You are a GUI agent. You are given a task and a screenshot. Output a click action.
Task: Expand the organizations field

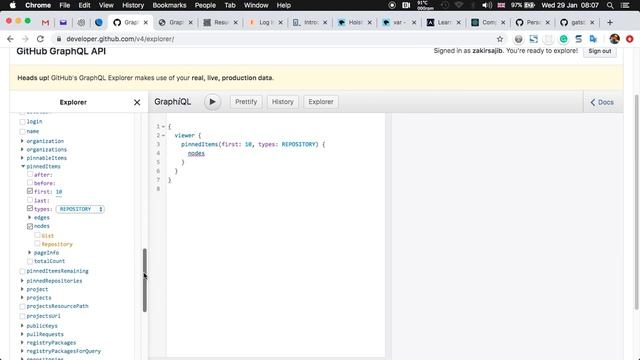coord(22,149)
